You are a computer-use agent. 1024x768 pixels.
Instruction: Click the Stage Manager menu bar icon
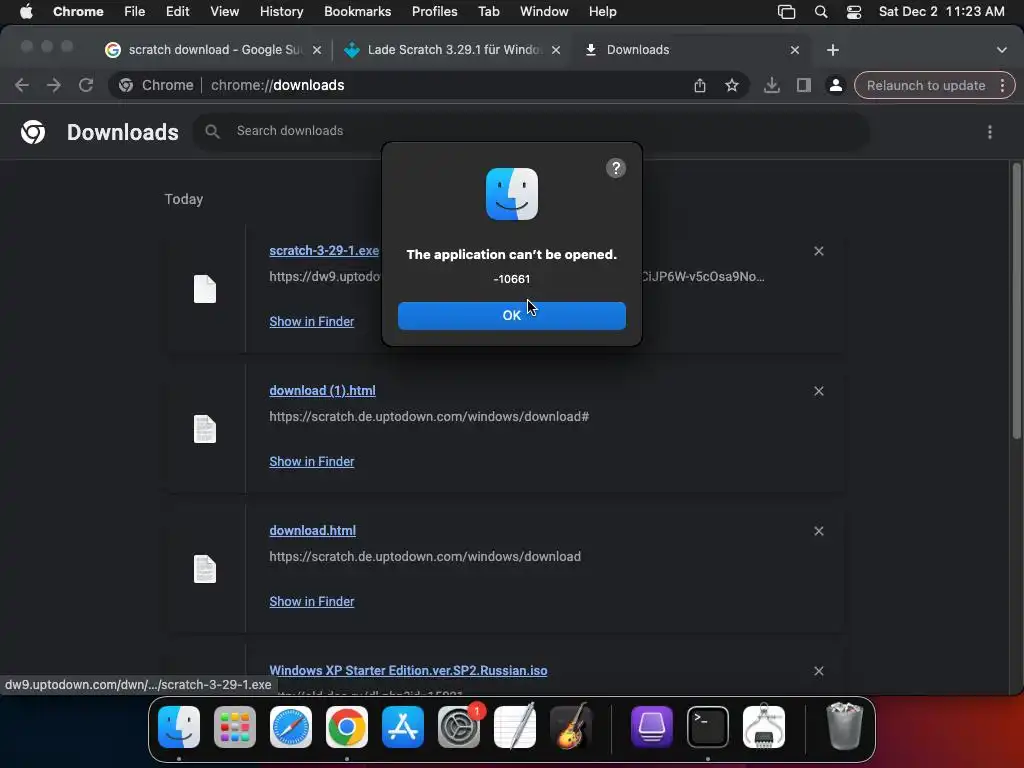pyautogui.click(x=786, y=12)
